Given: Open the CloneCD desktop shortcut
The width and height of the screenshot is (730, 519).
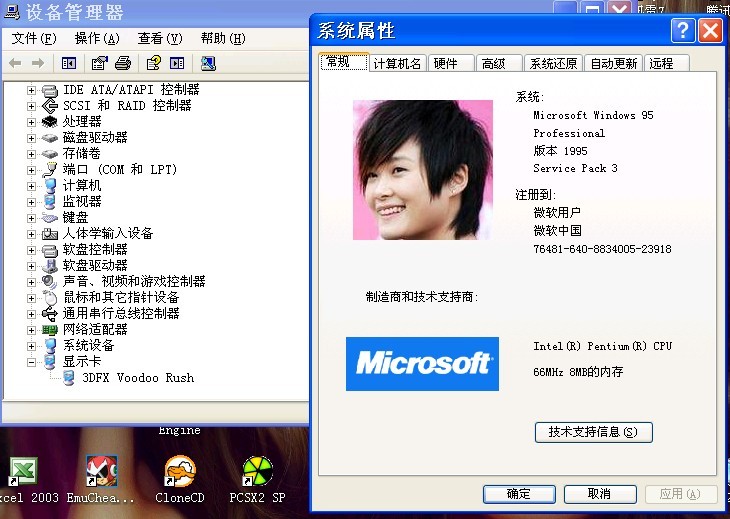Looking at the screenshot, I should [180, 471].
